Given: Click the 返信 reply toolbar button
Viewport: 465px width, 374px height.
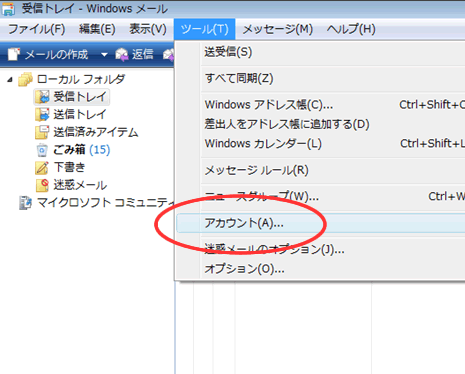Looking at the screenshot, I should point(135,54).
